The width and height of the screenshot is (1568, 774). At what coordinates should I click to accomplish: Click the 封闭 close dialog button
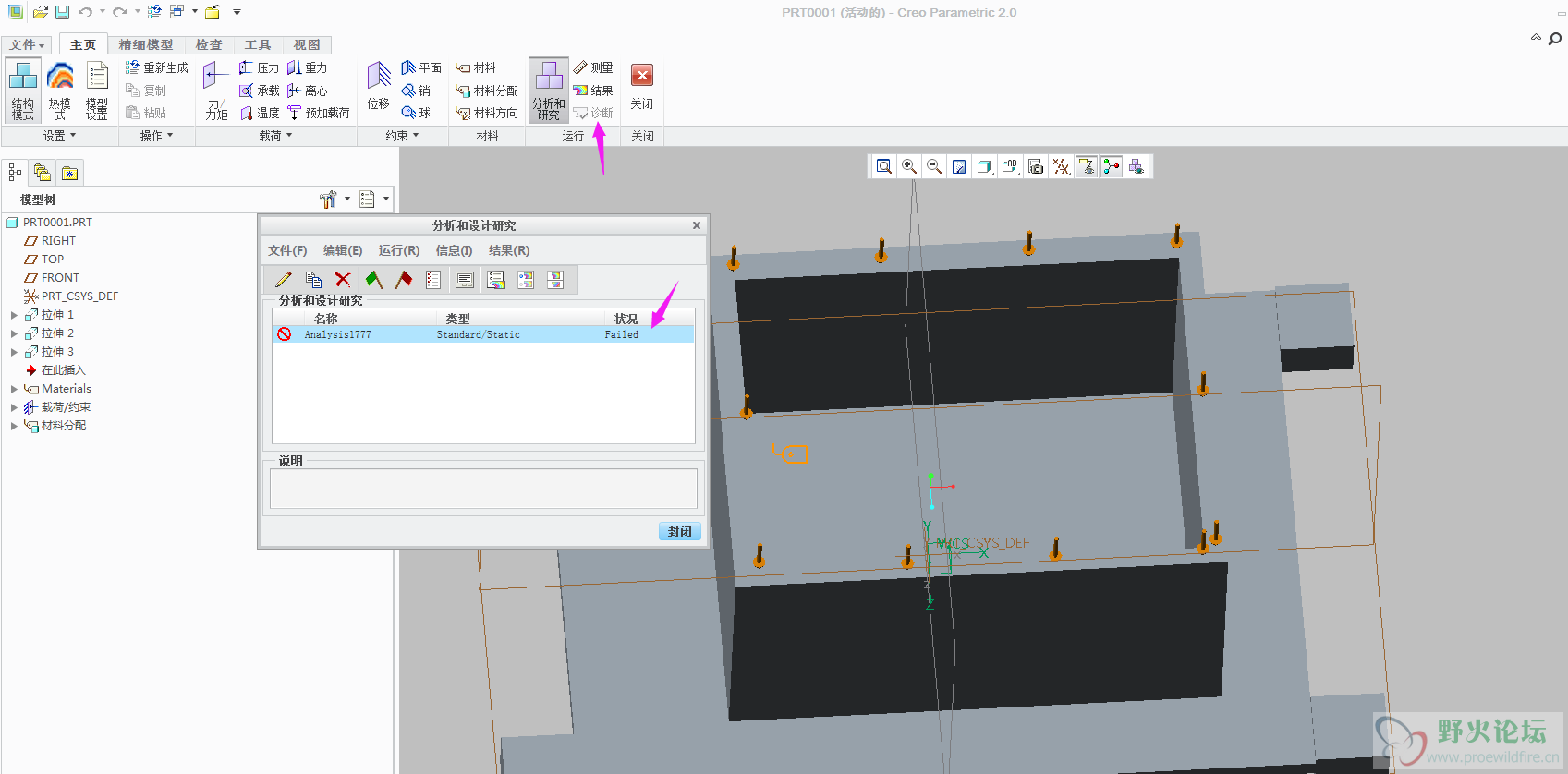[680, 532]
